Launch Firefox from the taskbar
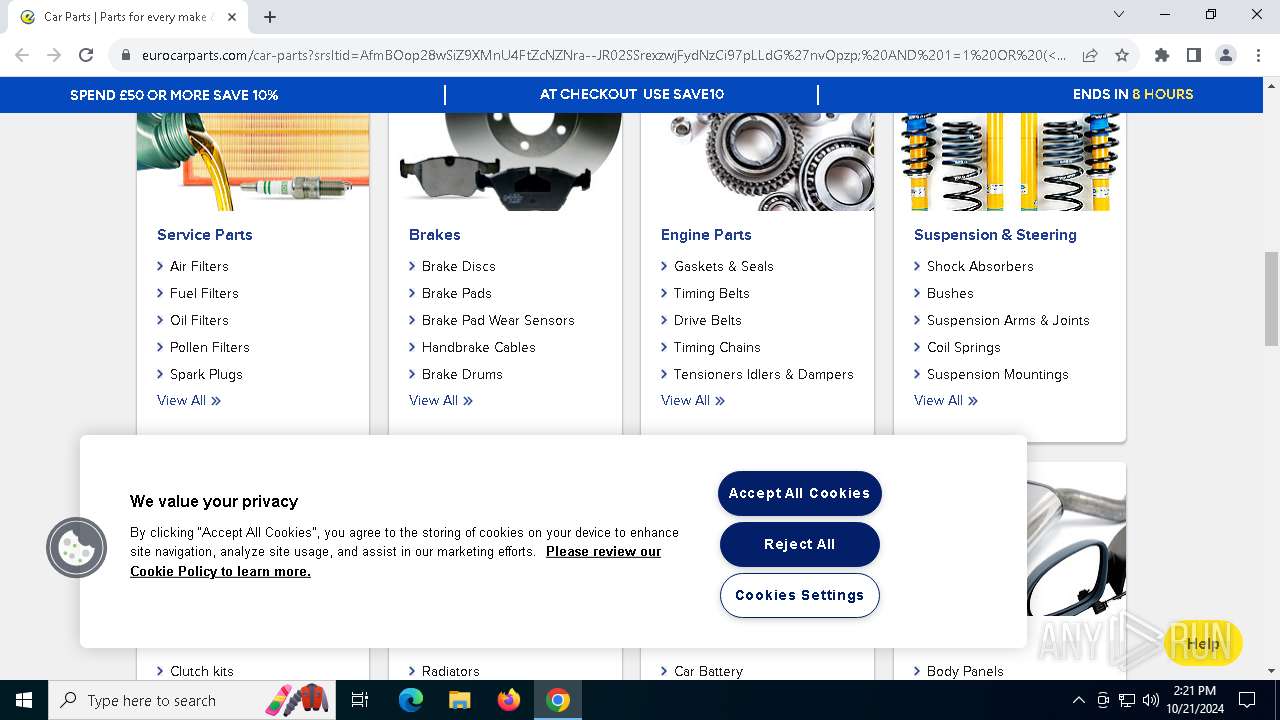Viewport: 1280px width, 720px height. (x=508, y=700)
